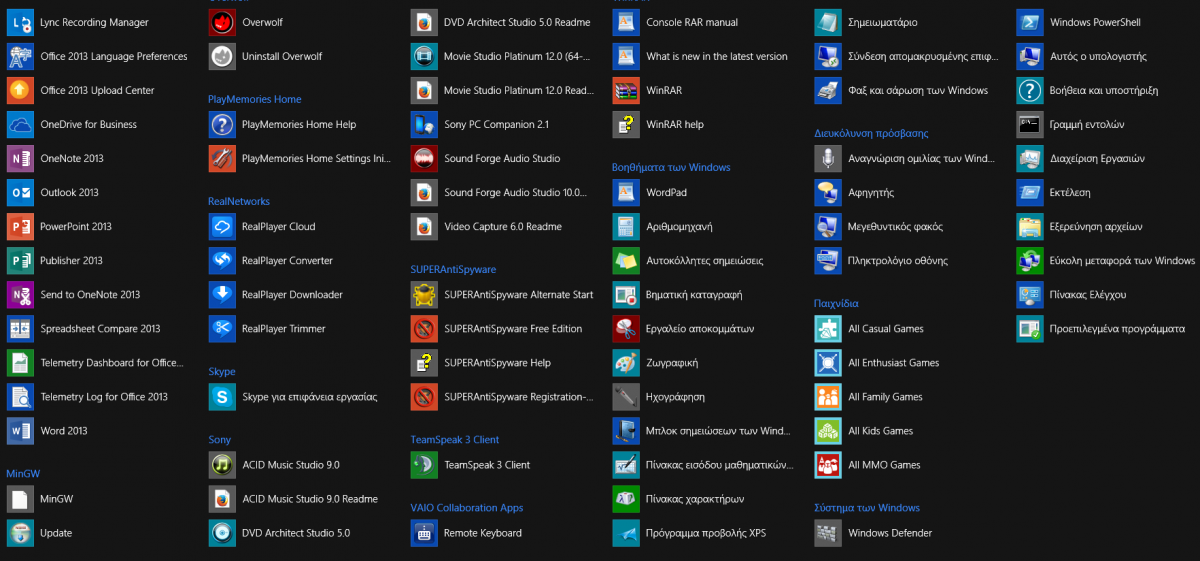Click the Αφηγητής narrator icon

pos(828,192)
